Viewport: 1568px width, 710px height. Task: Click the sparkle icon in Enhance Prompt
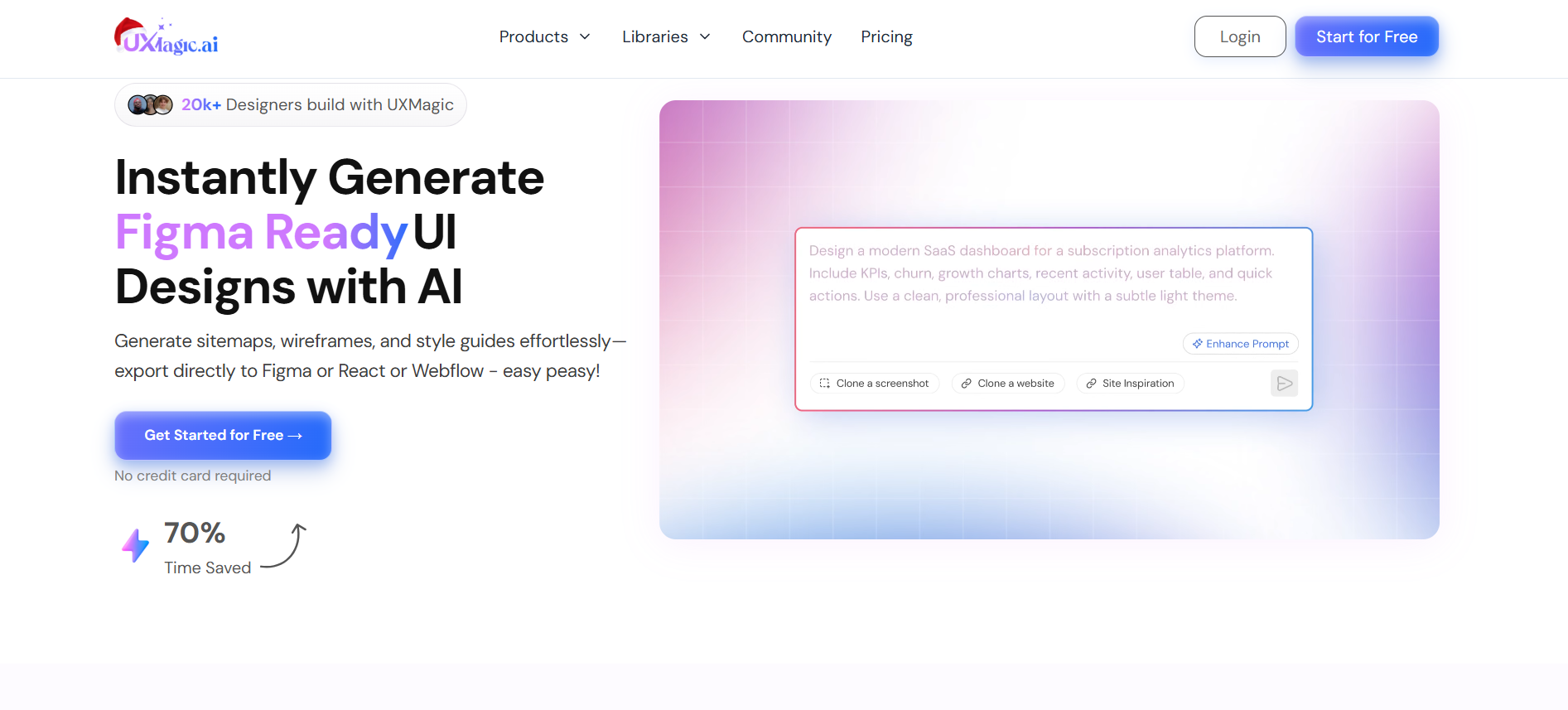point(1197,344)
